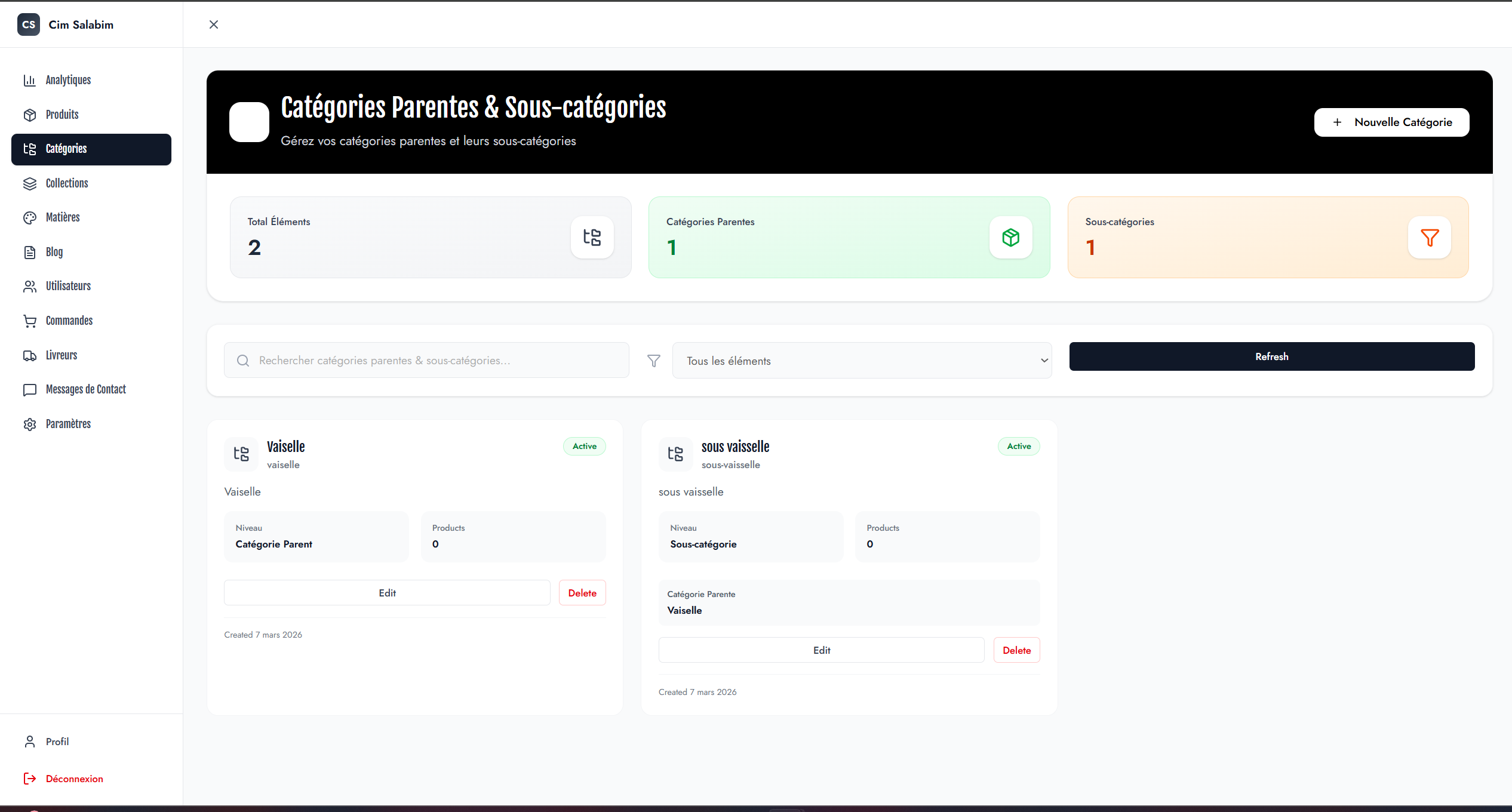Click the category tree icon in Total Éléments card
The image size is (1512, 812).
pos(592,237)
